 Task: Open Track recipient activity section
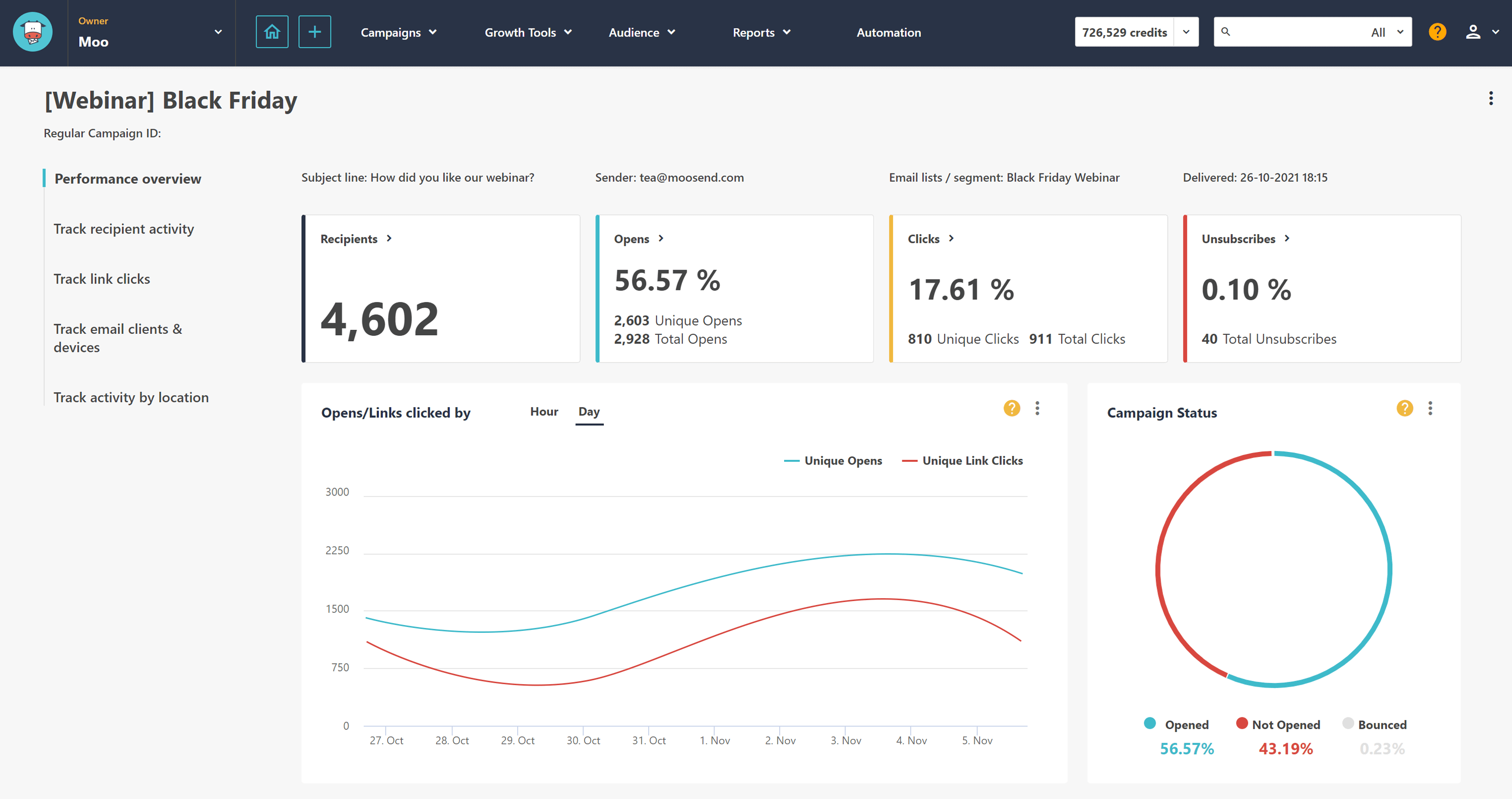coord(123,229)
